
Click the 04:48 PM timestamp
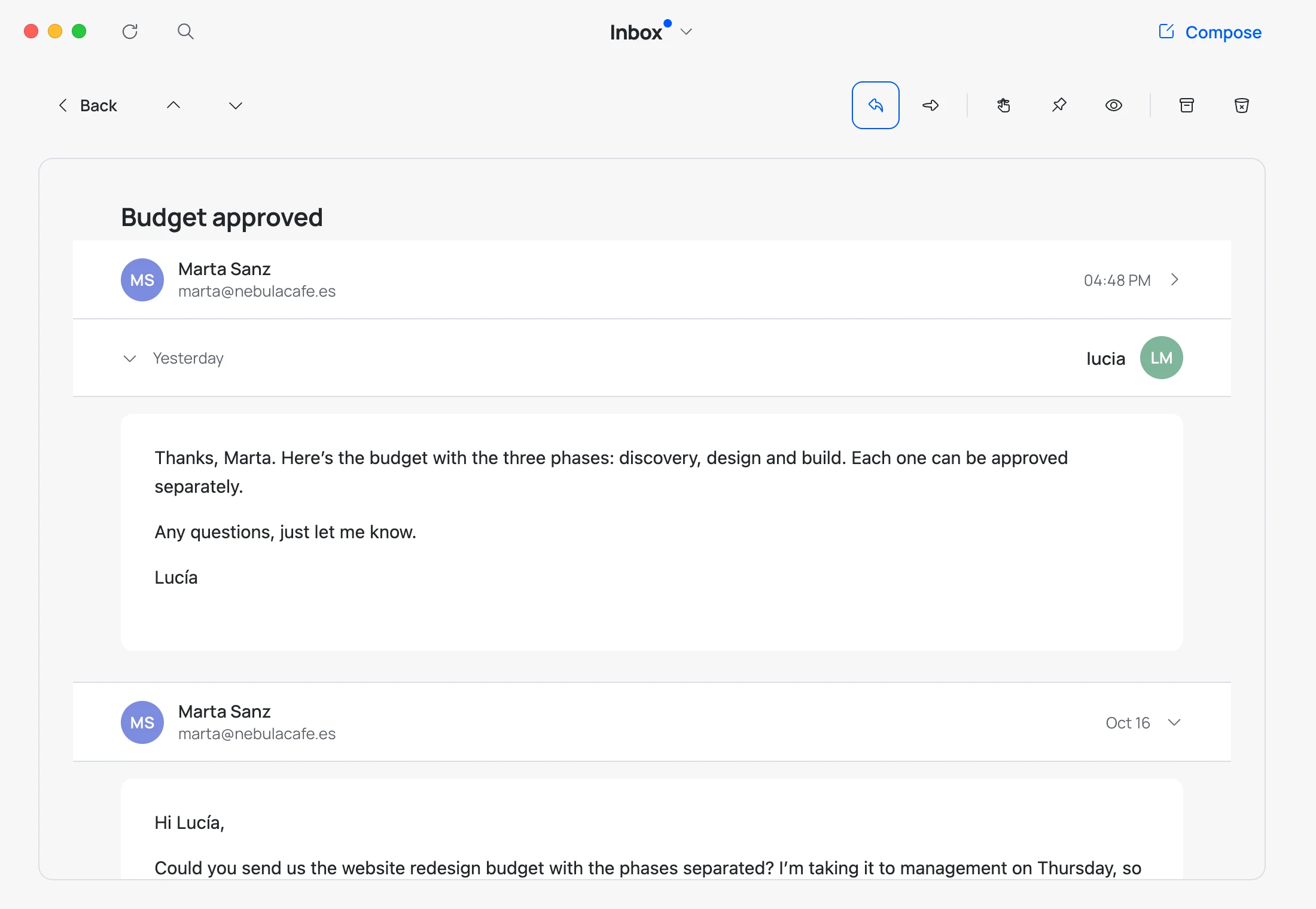(1117, 280)
